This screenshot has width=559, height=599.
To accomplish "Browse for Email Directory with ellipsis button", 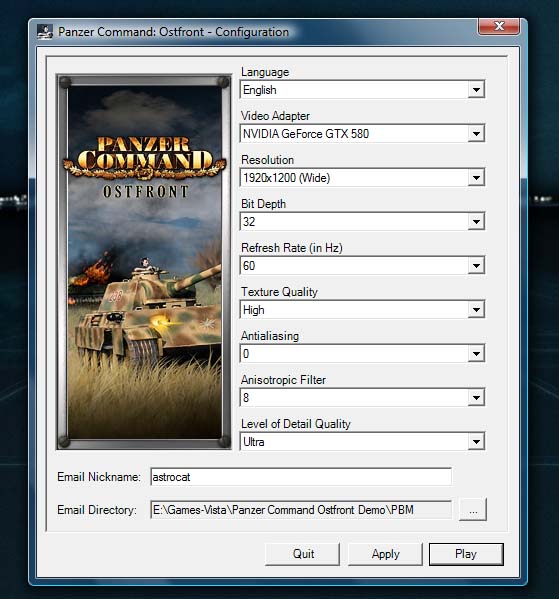I will (473, 510).
